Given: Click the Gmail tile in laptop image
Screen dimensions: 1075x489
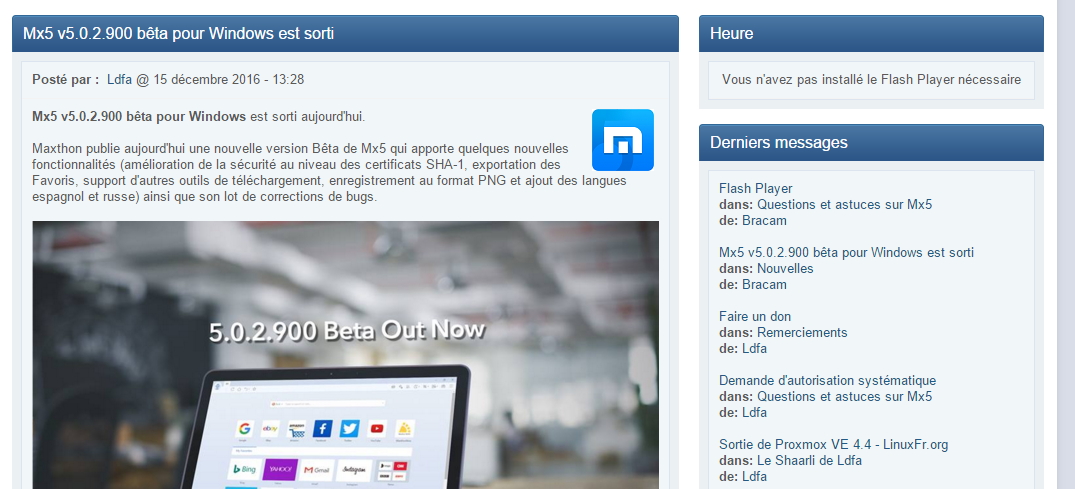Looking at the screenshot, I should click(317, 470).
